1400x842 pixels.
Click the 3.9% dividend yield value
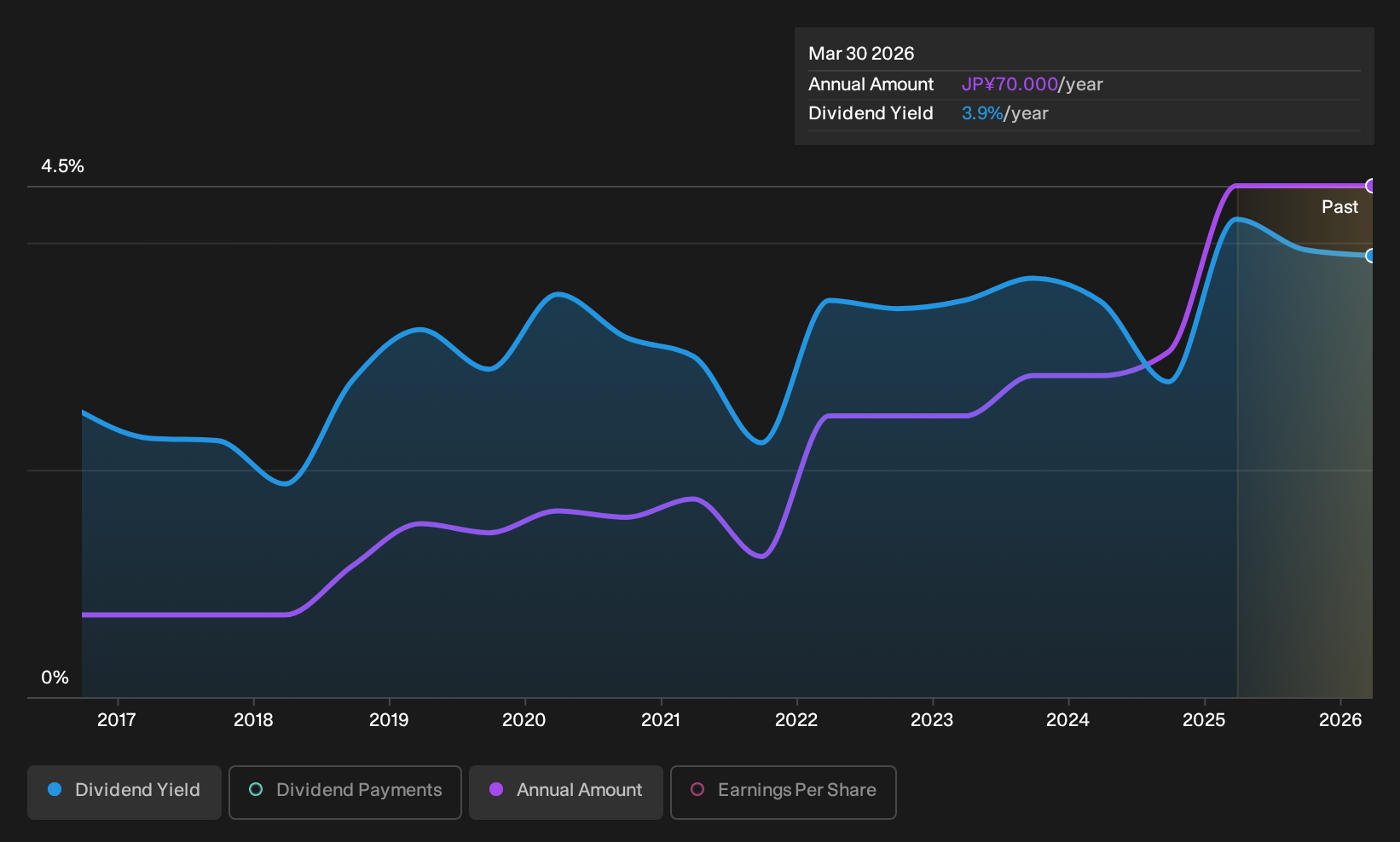(982, 113)
